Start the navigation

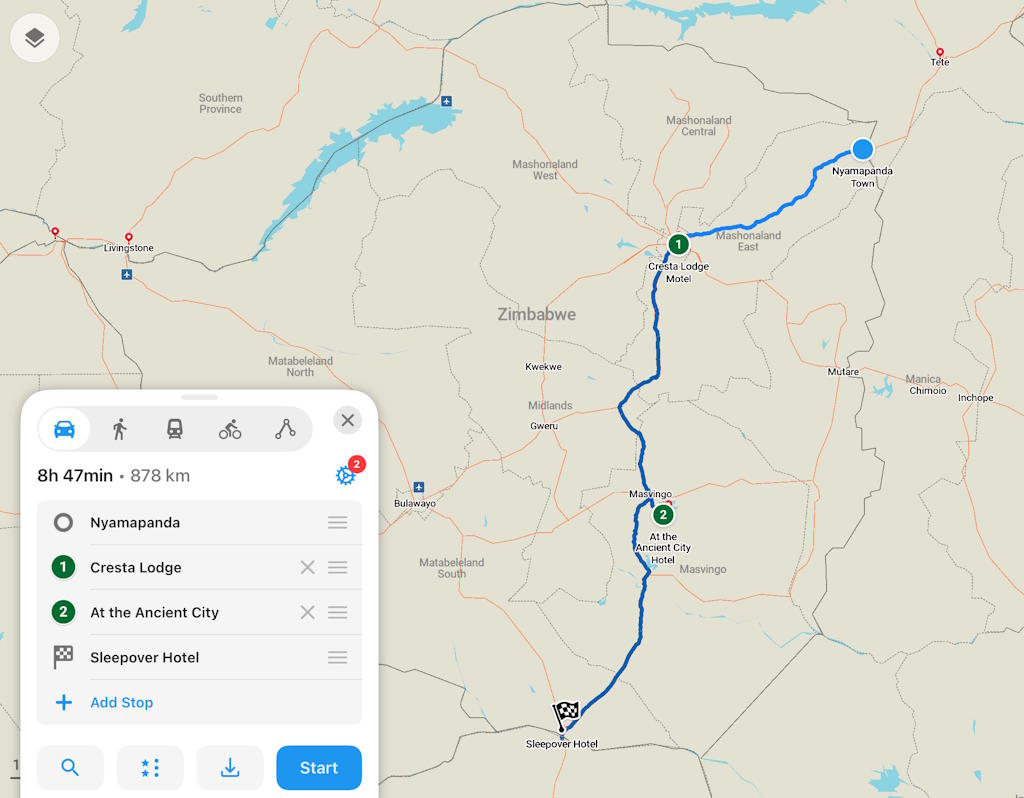[319, 768]
